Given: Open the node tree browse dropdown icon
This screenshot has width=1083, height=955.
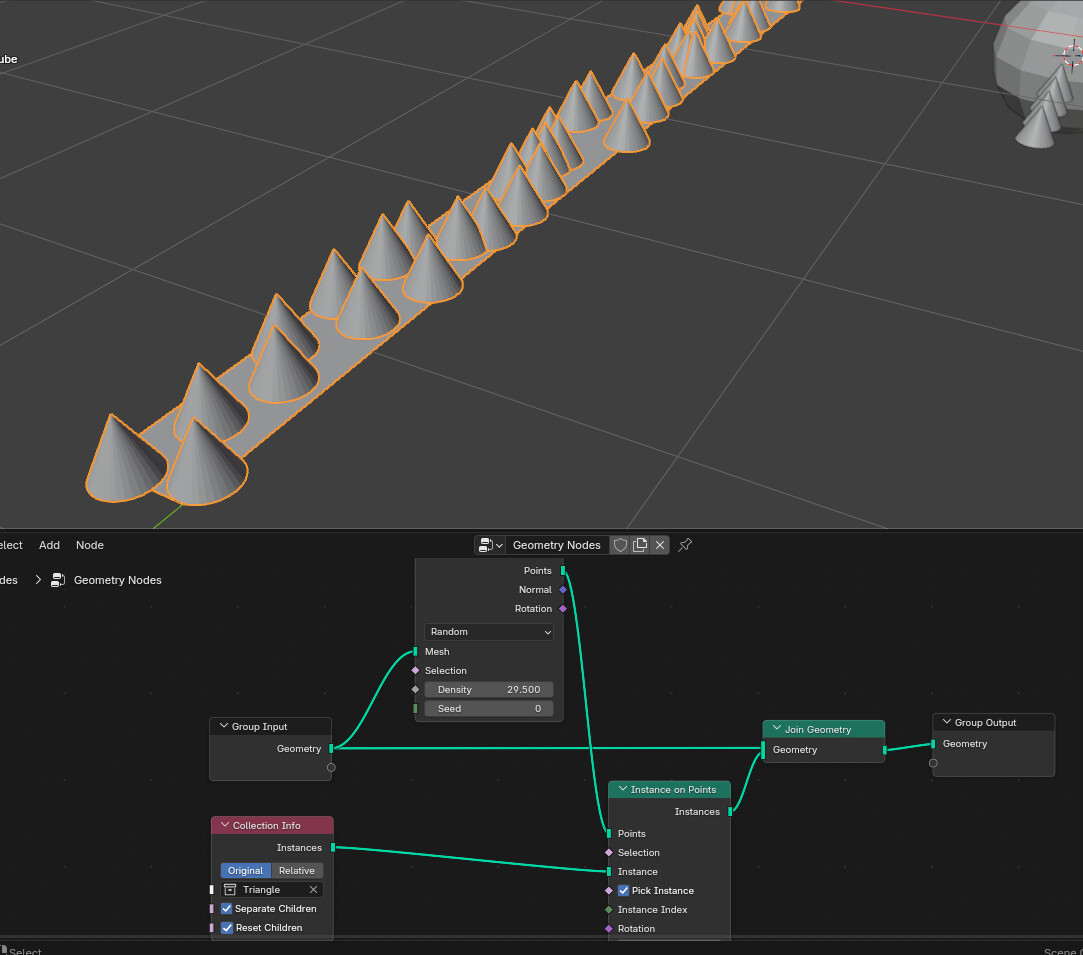Looking at the screenshot, I should coord(490,545).
